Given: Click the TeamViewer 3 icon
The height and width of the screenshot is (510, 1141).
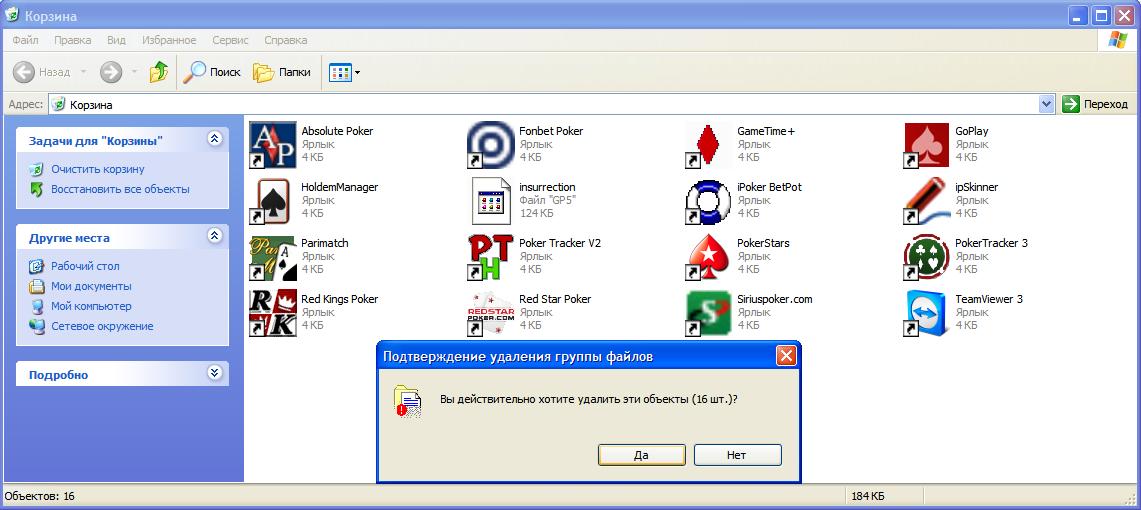Looking at the screenshot, I should [x=926, y=313].
